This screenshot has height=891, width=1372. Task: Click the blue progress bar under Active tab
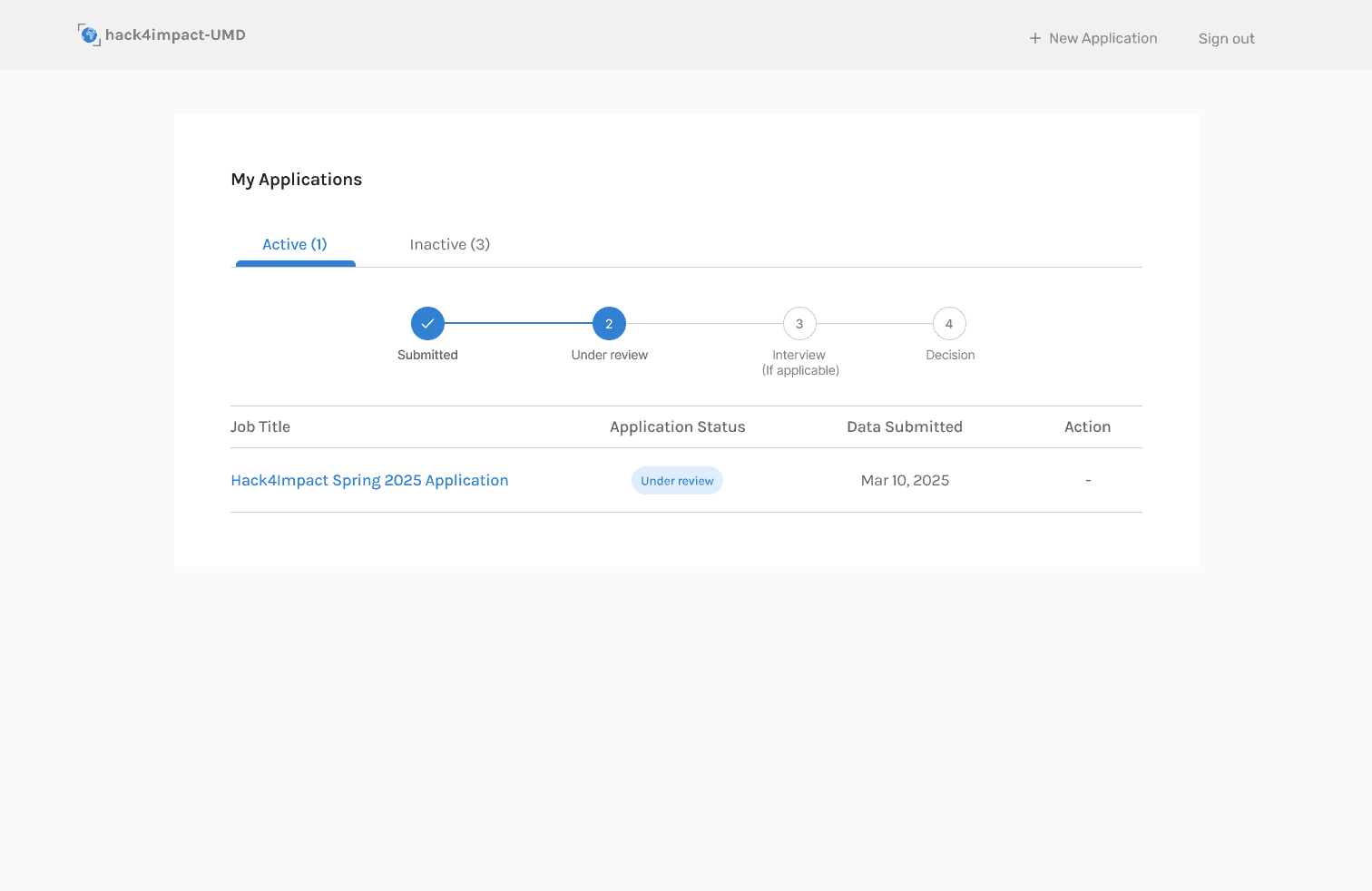click(x=294, y=265)
